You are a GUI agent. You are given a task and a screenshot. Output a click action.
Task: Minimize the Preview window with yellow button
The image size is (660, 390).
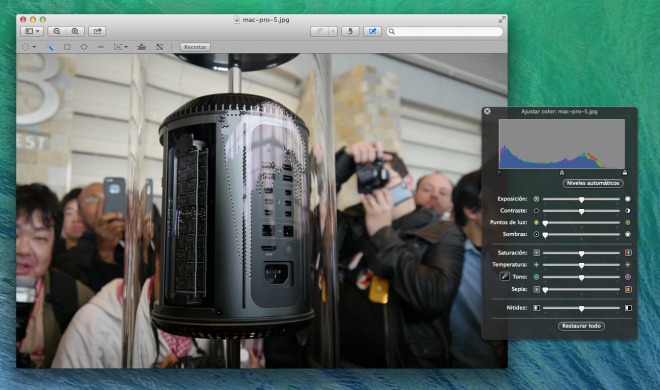(33, 19)
